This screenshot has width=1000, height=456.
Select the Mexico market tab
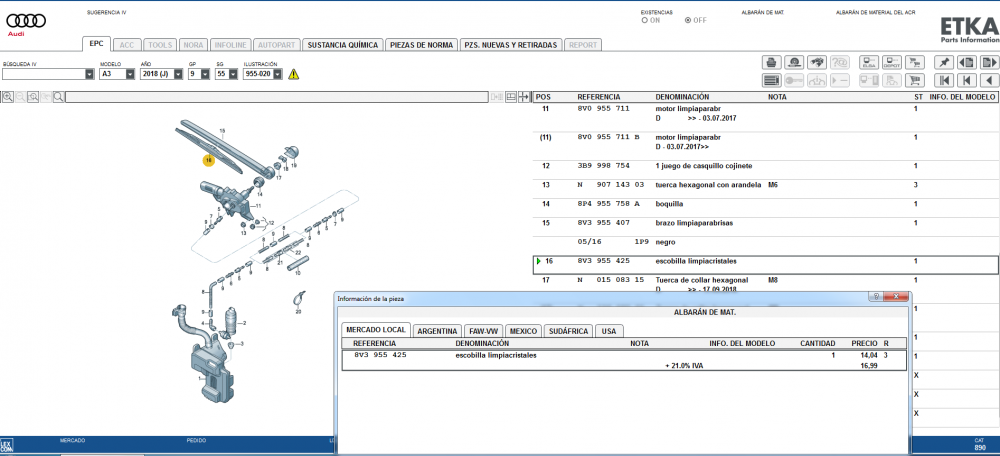(524, 331)
